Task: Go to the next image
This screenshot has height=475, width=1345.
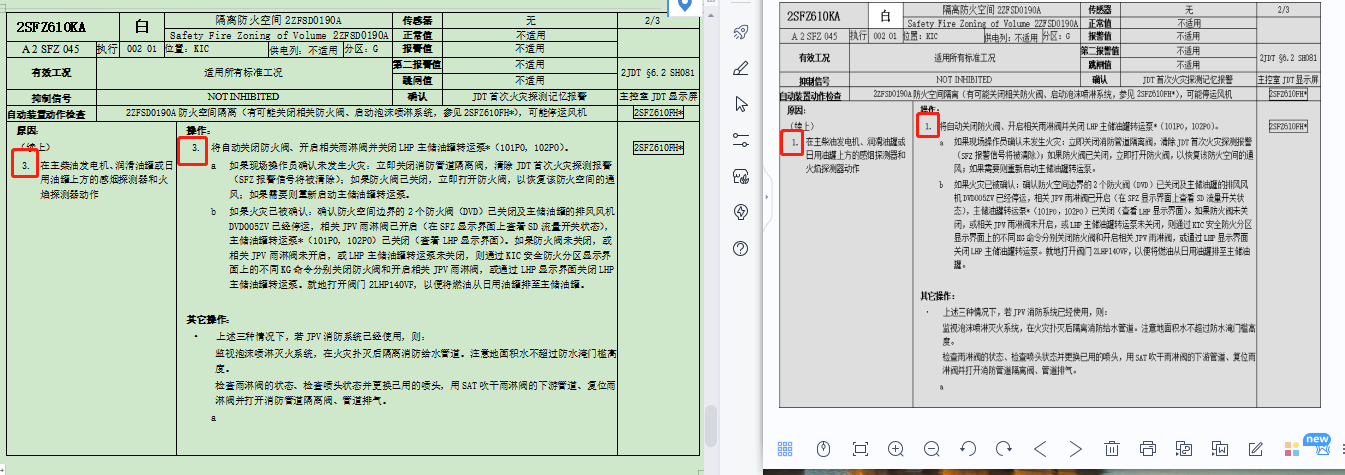Action: click(1075, 448)
